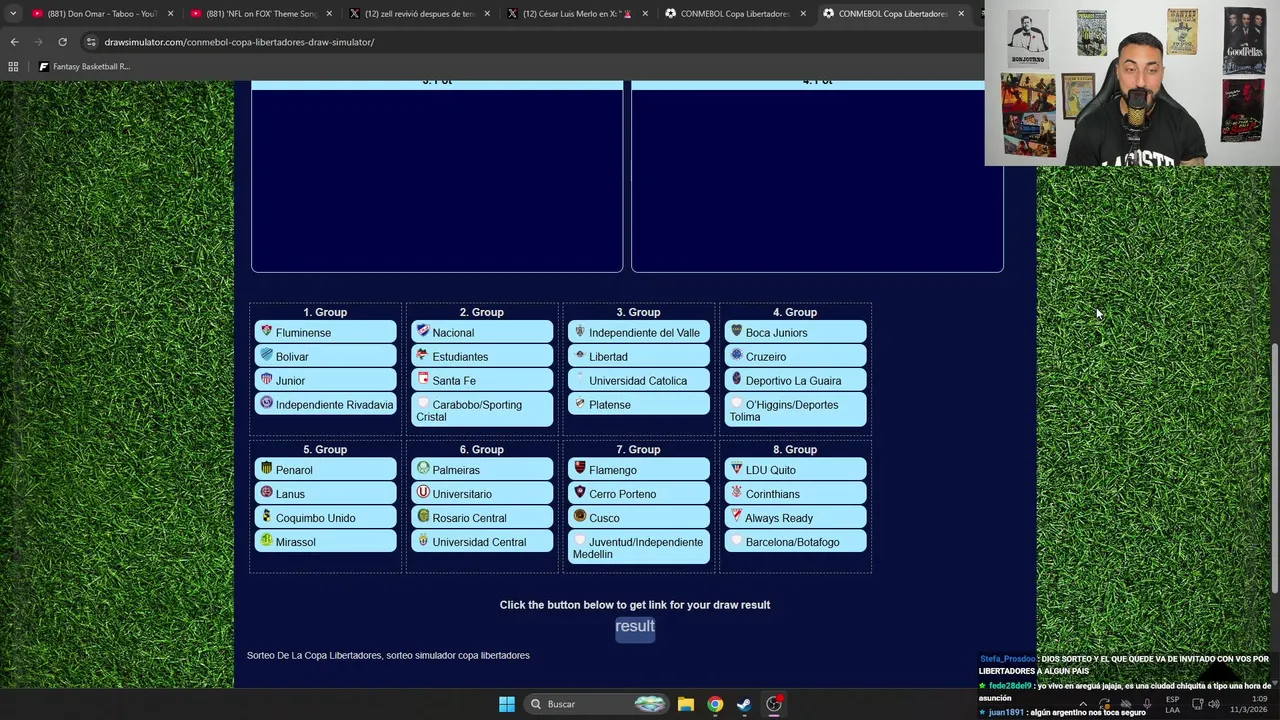Viewport: 1280px width, 720px height.
Task: Click the taskbar Buscar search box
Action: (x=595, y=704)
